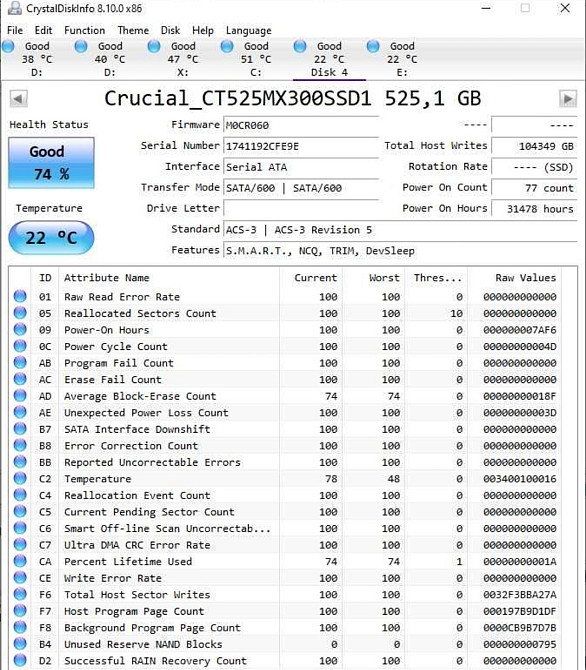Click the Thres... column header
Screen dimensions: 586x670
tap(436, 278)
